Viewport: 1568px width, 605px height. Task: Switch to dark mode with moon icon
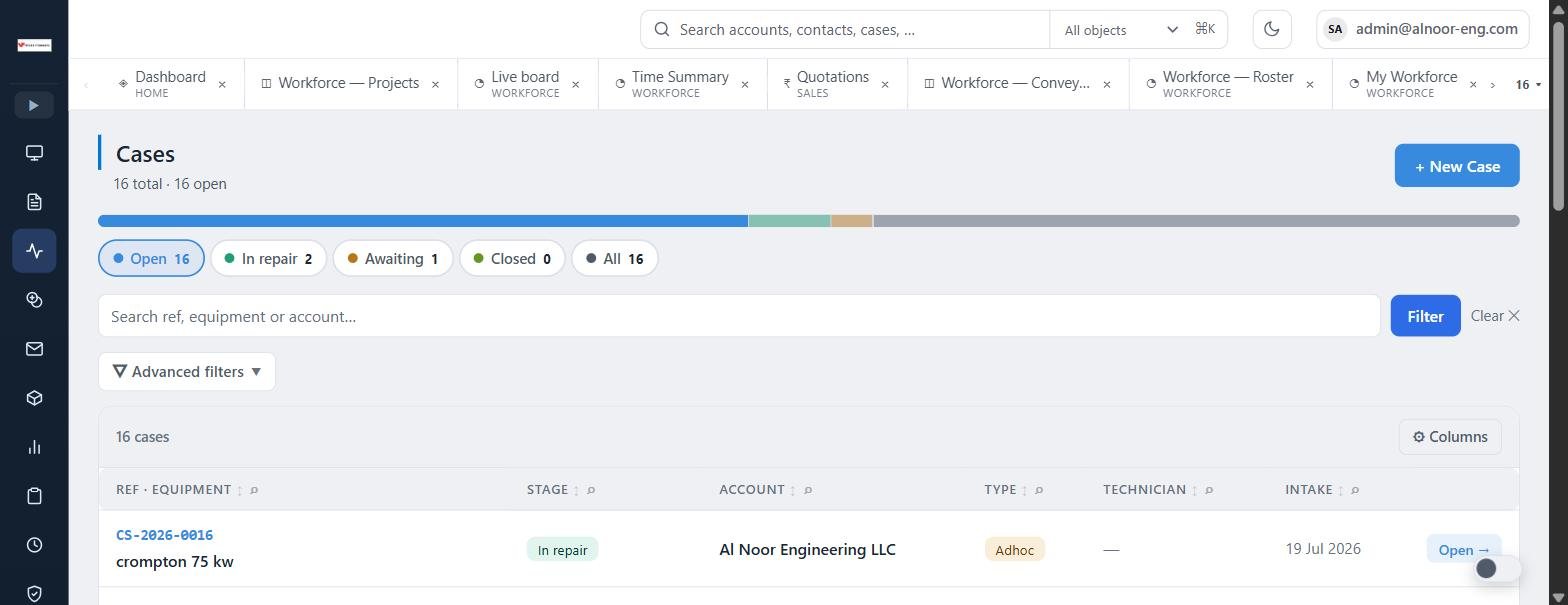[x=1272, y=29]
